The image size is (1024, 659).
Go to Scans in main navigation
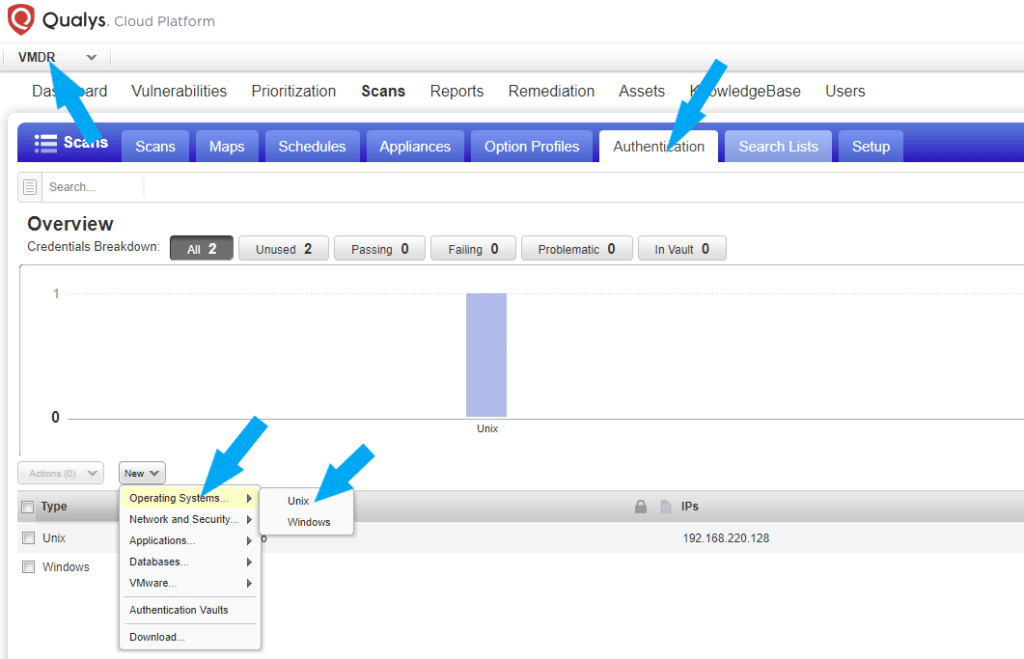point(383,91)
